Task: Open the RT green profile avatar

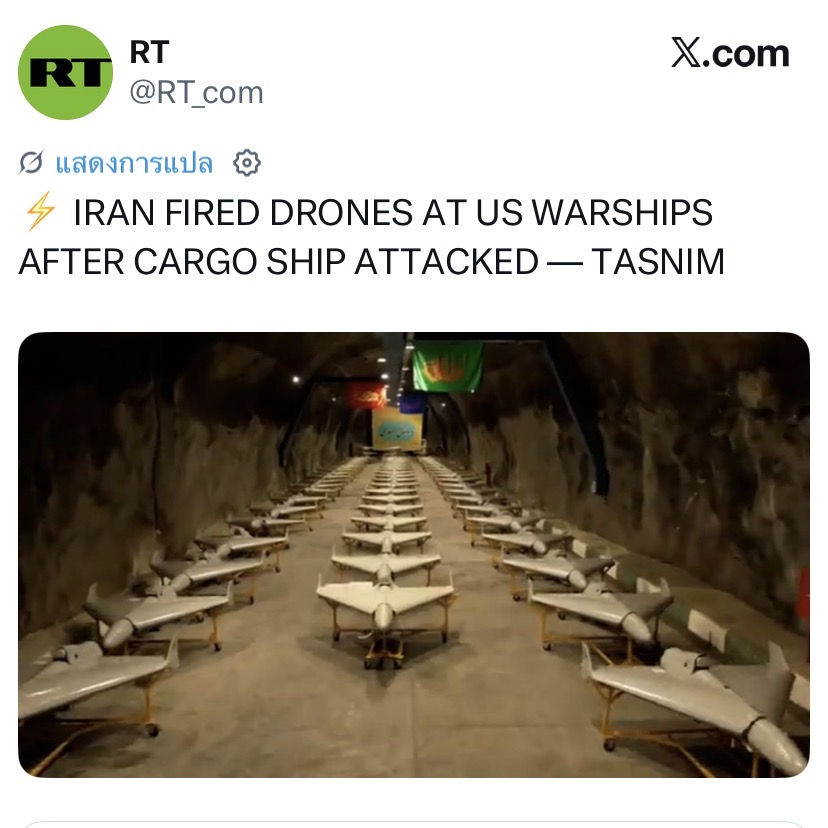Action: (65, 72)
